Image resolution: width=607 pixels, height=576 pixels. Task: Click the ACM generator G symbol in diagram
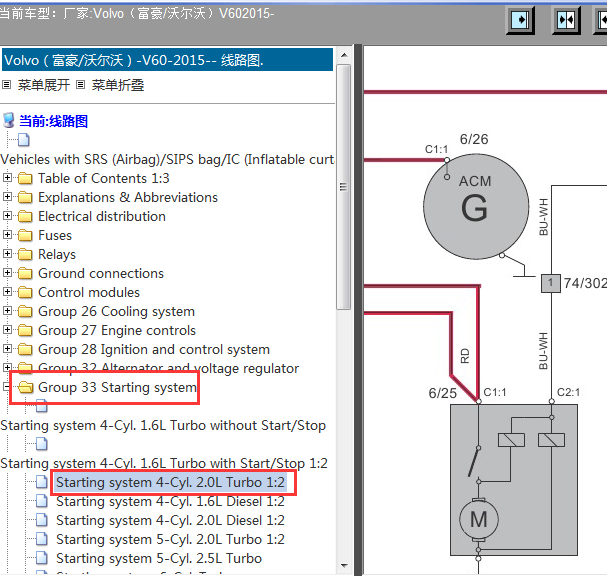pos(476,207)
